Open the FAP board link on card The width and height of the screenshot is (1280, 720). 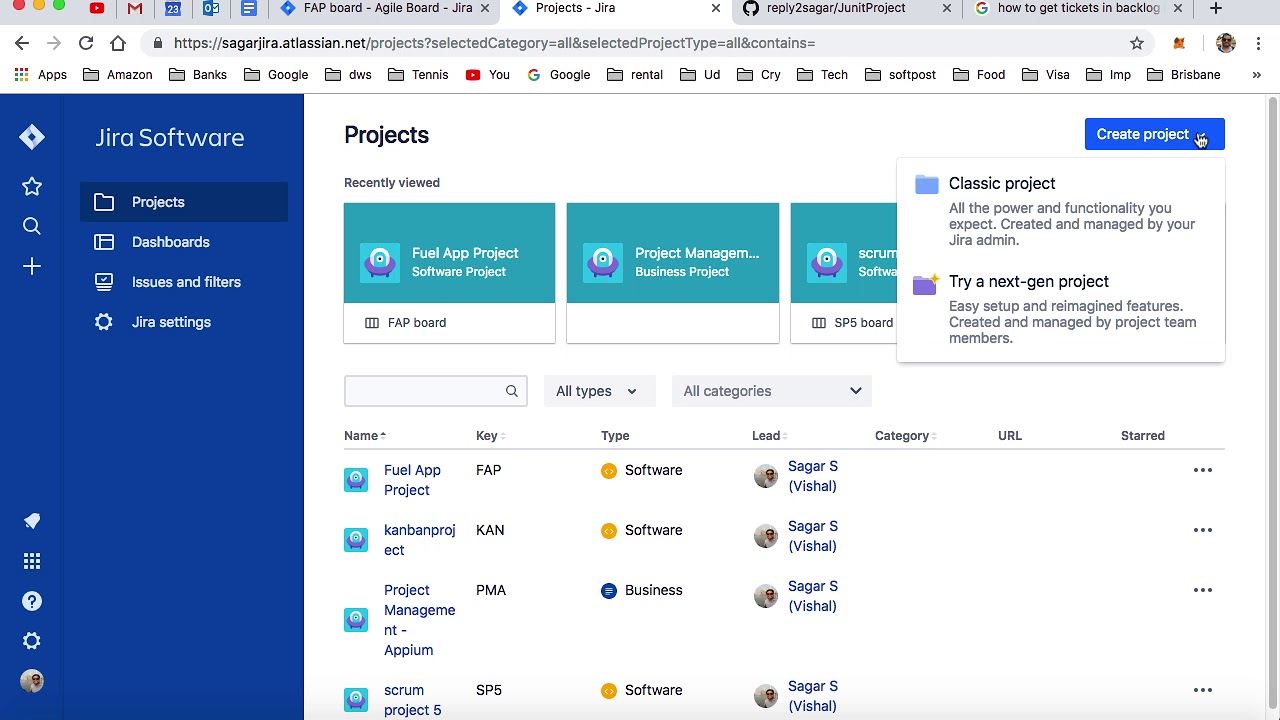click(x=417, y=323)
